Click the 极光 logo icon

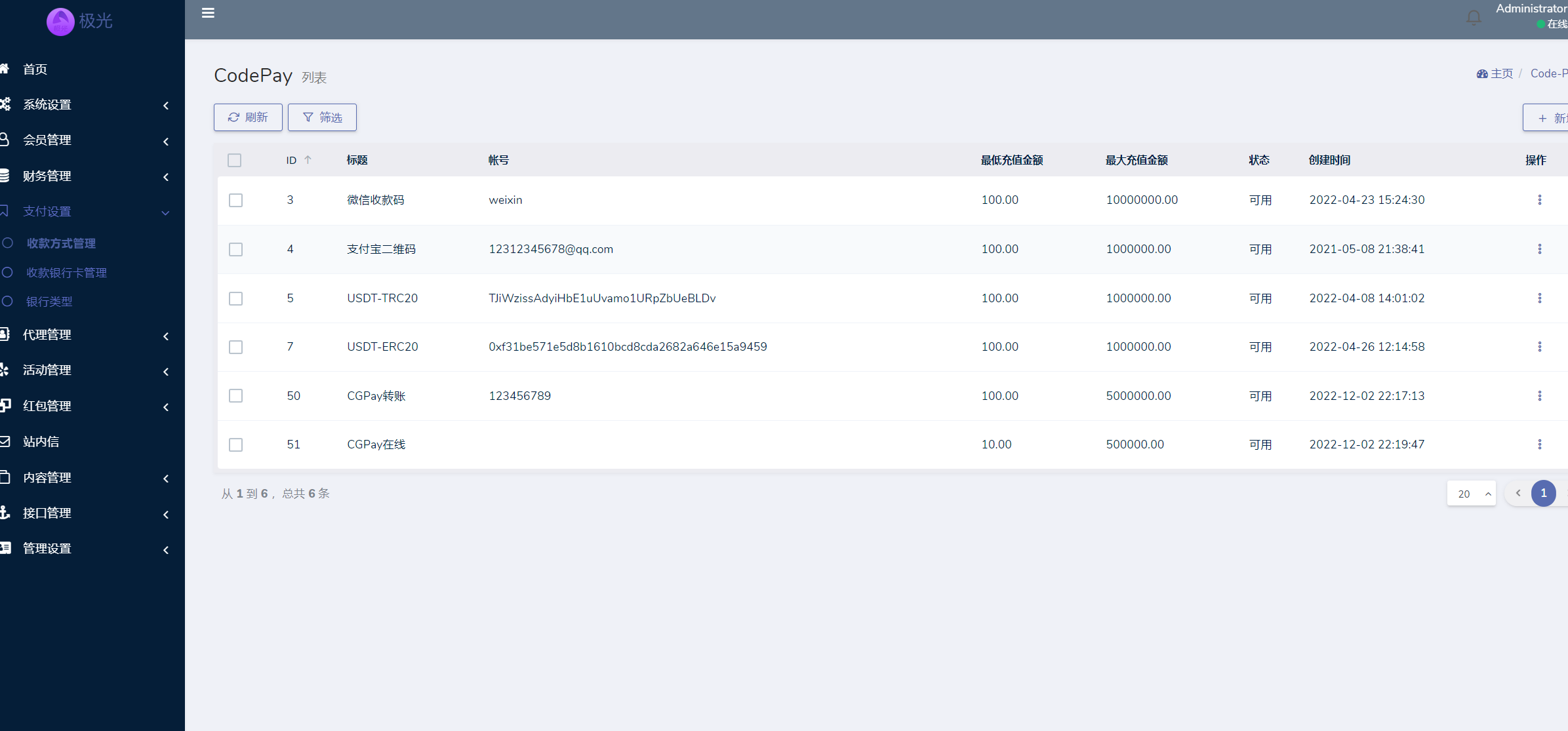(x=60, y=22)
